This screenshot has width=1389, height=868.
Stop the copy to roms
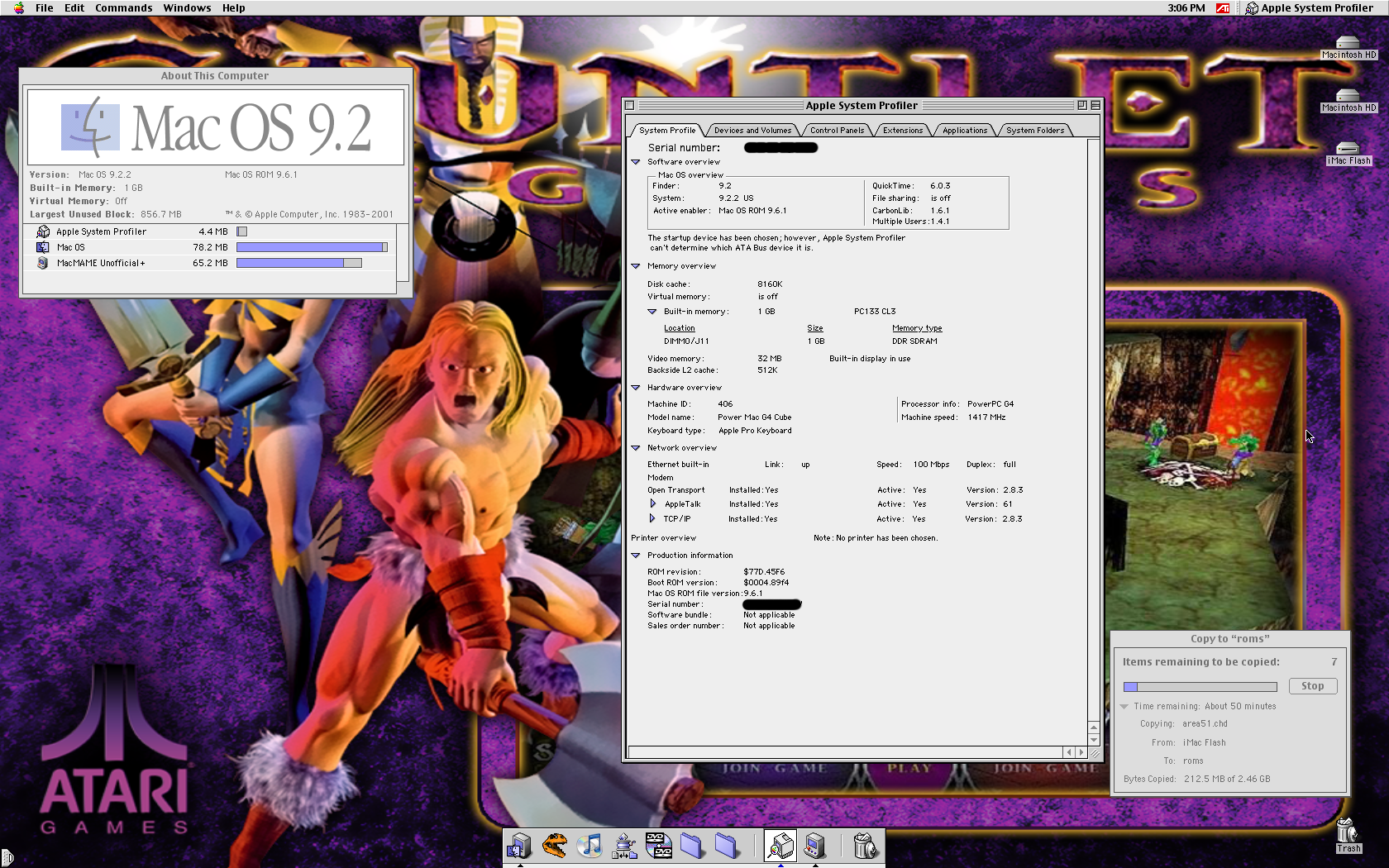[x=1312, y=686]
